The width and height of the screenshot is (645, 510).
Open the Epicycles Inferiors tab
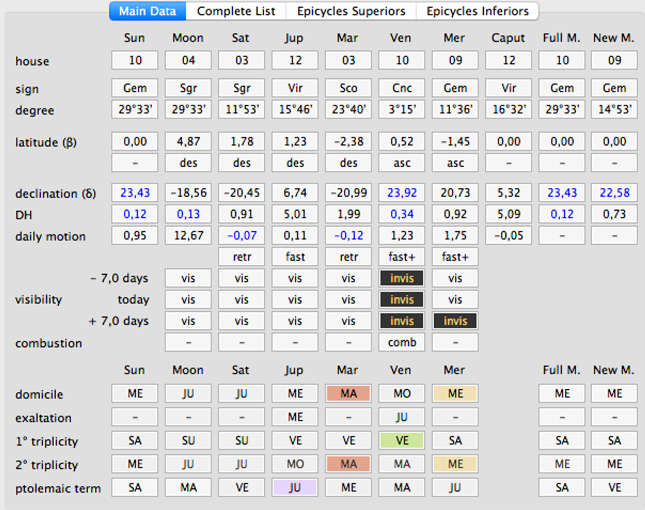pos(477,11)
